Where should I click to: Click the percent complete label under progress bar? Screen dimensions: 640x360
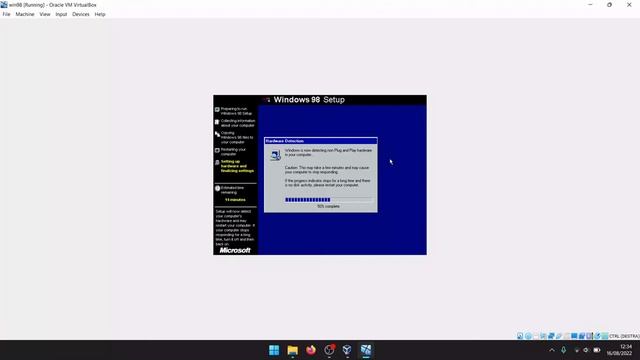(x=329, y=207)
